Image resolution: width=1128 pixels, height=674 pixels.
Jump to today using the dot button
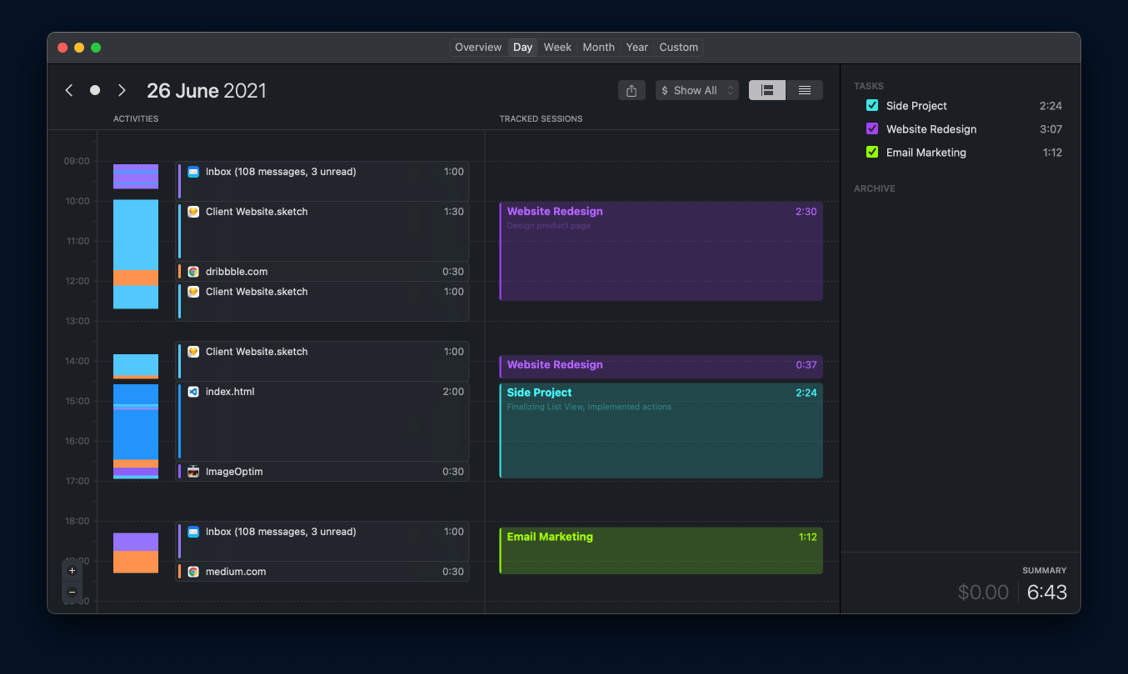(95, 90)
